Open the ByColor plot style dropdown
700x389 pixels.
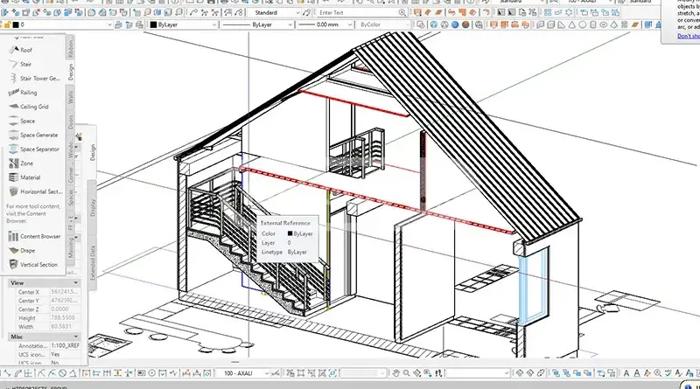click(407, 25)
